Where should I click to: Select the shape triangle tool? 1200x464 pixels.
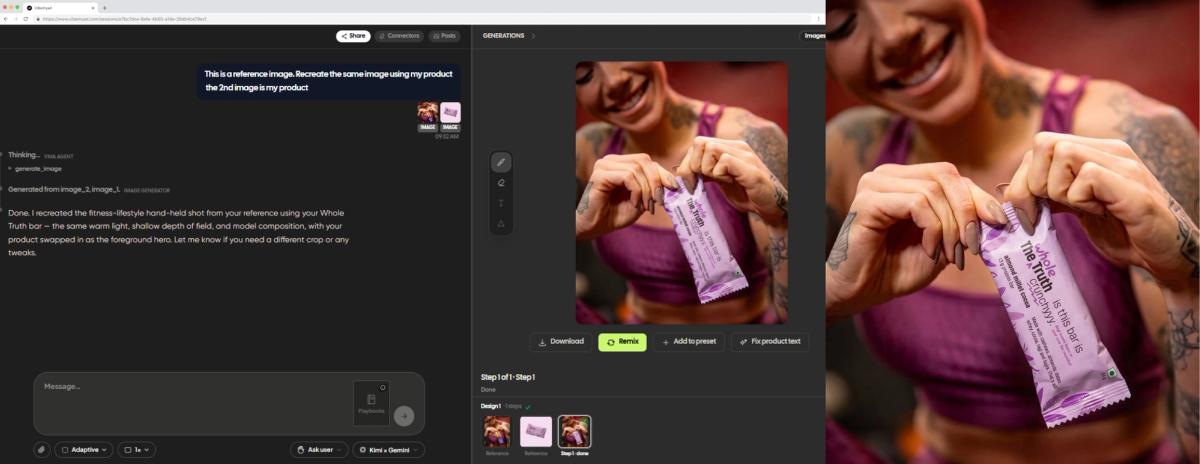pyautogui.click(x=502, y=223)
